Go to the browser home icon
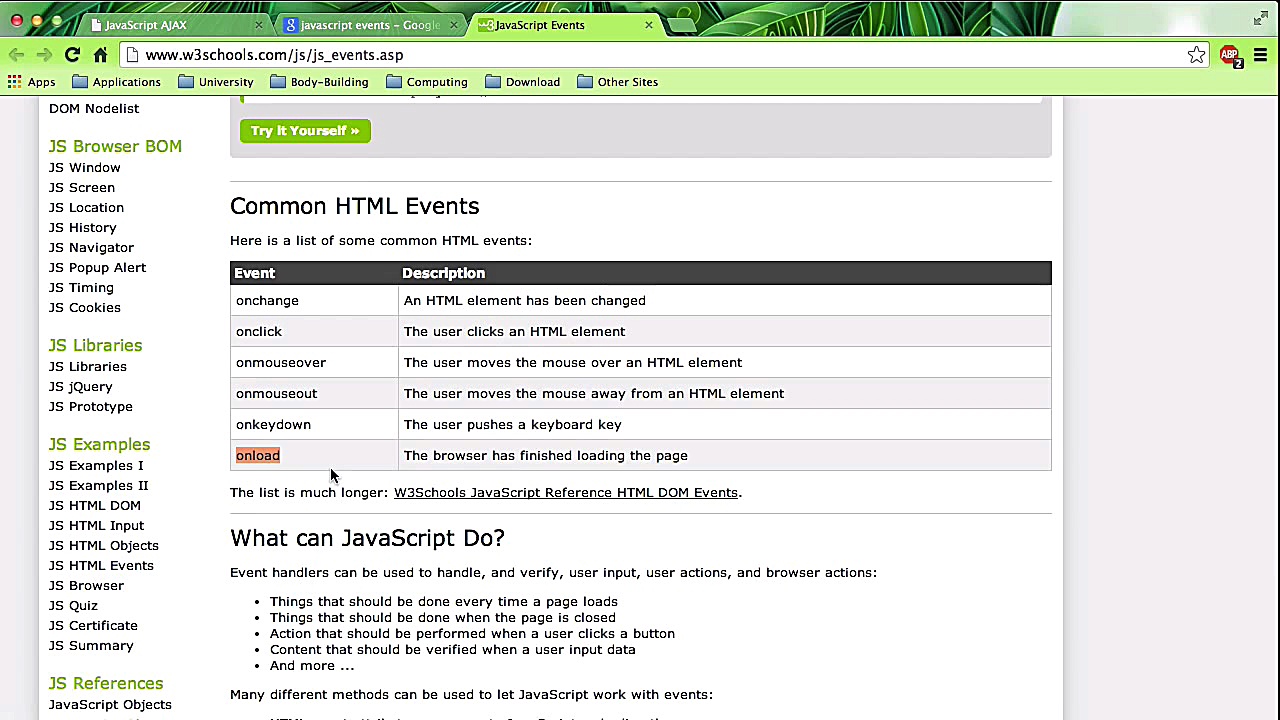 (100, 55)
